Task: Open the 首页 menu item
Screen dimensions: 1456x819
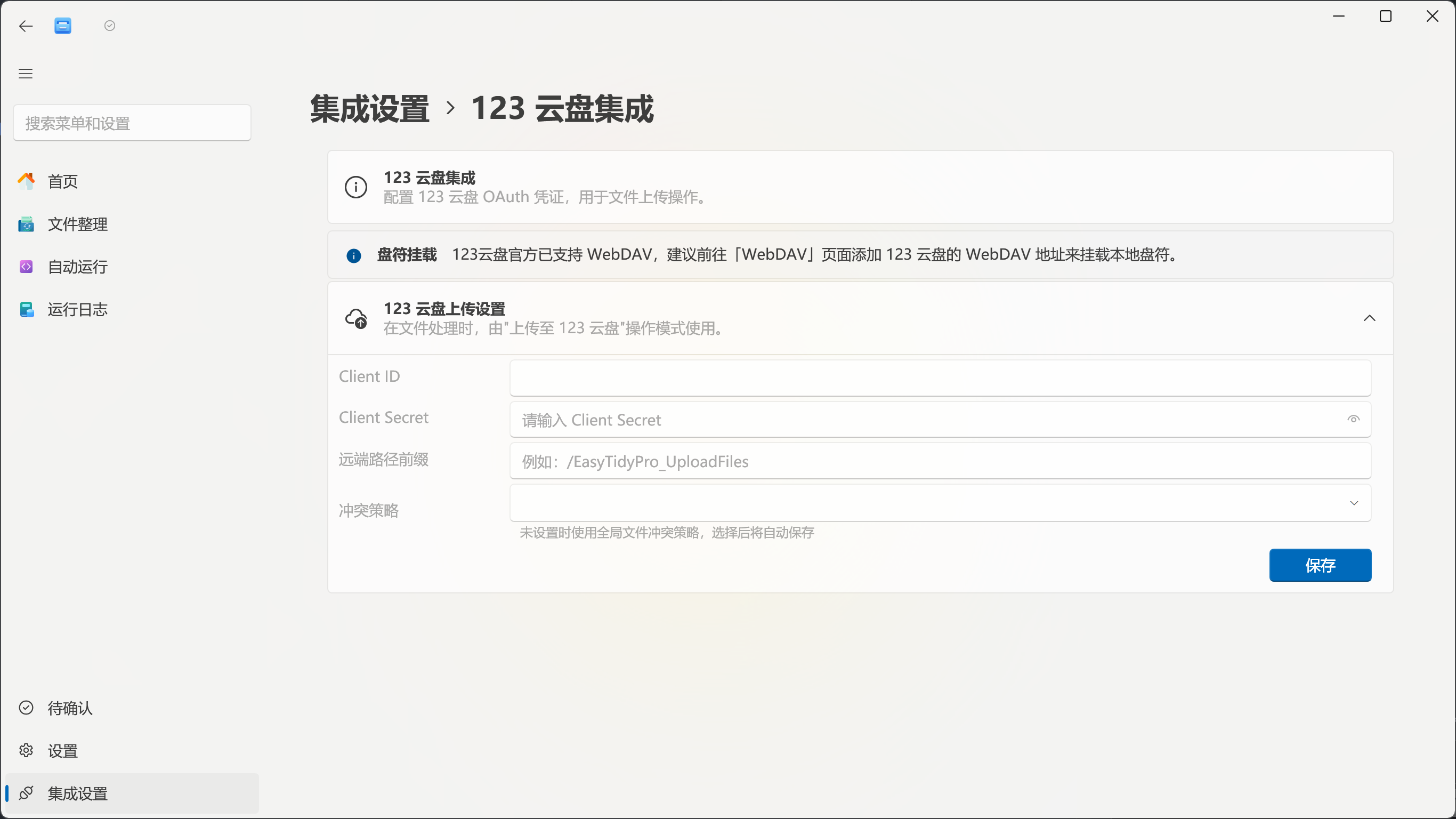Action: pos(132,181)
